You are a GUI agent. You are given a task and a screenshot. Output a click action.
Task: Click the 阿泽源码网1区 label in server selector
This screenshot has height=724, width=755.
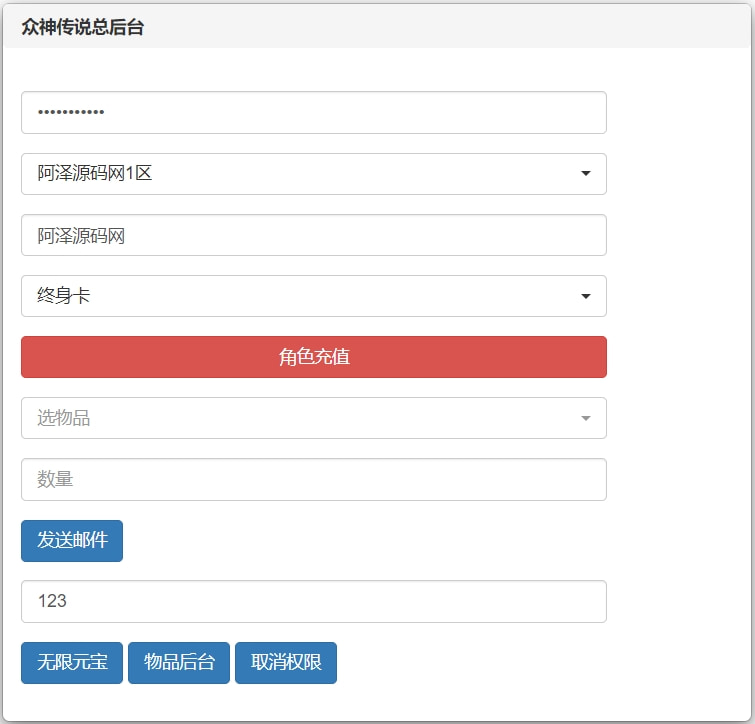pyautogui.click(x=95, y=174)
